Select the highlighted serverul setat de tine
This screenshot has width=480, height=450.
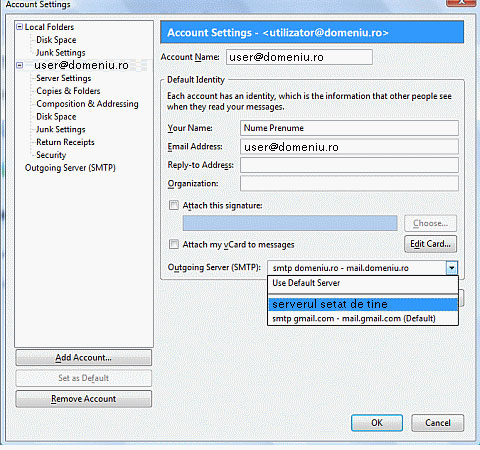pos(363,304)
